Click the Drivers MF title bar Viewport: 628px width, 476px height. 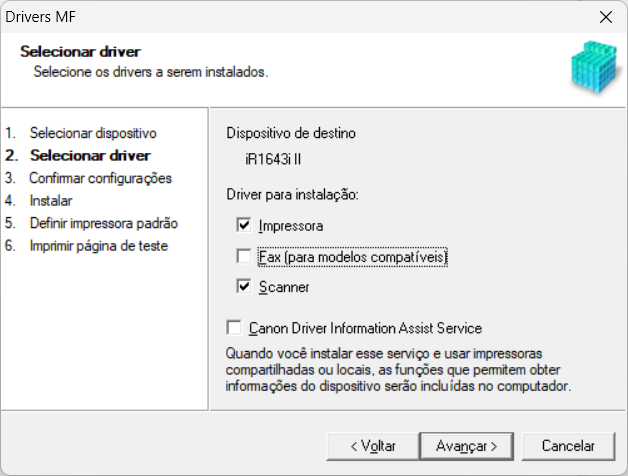[x=300, y=16]
